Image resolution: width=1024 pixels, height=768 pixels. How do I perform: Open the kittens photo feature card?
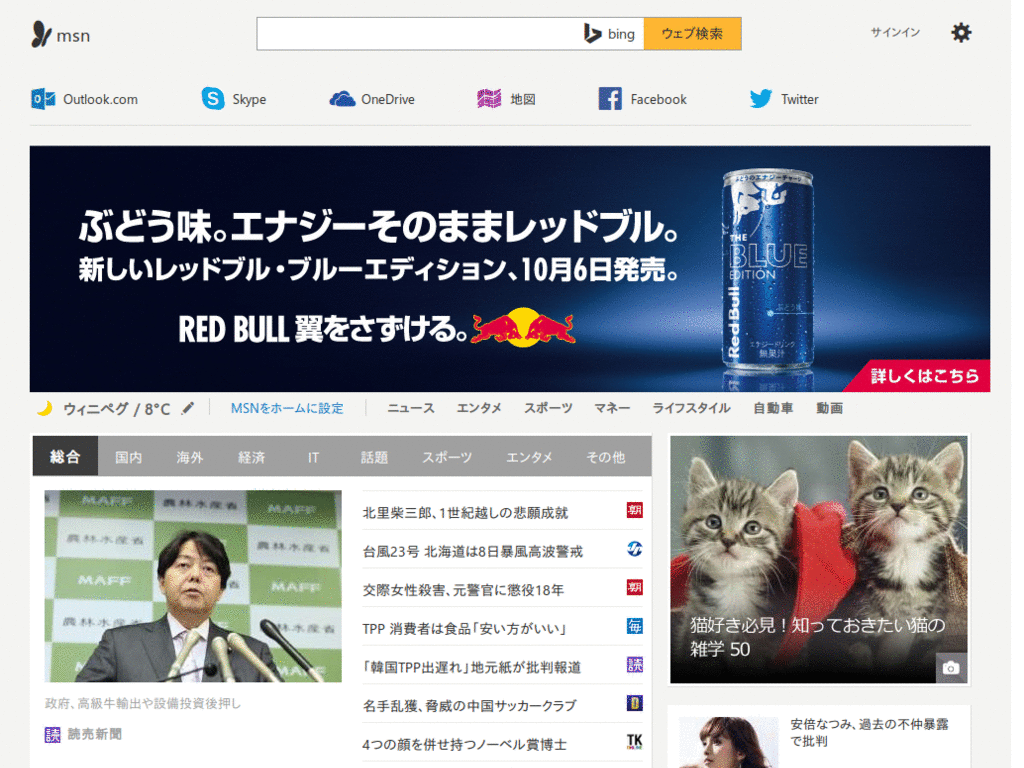click(x=818, y=560)
